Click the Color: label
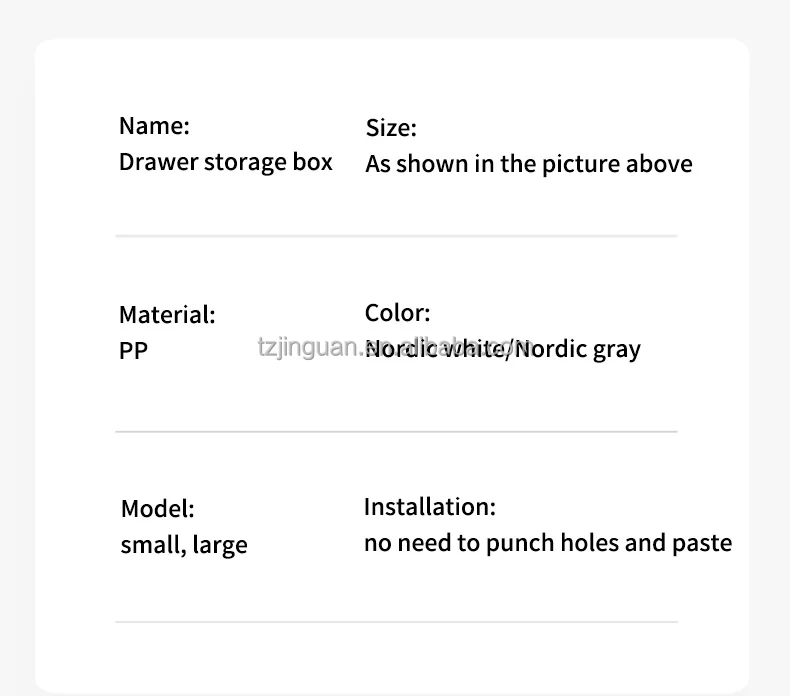 398,312
